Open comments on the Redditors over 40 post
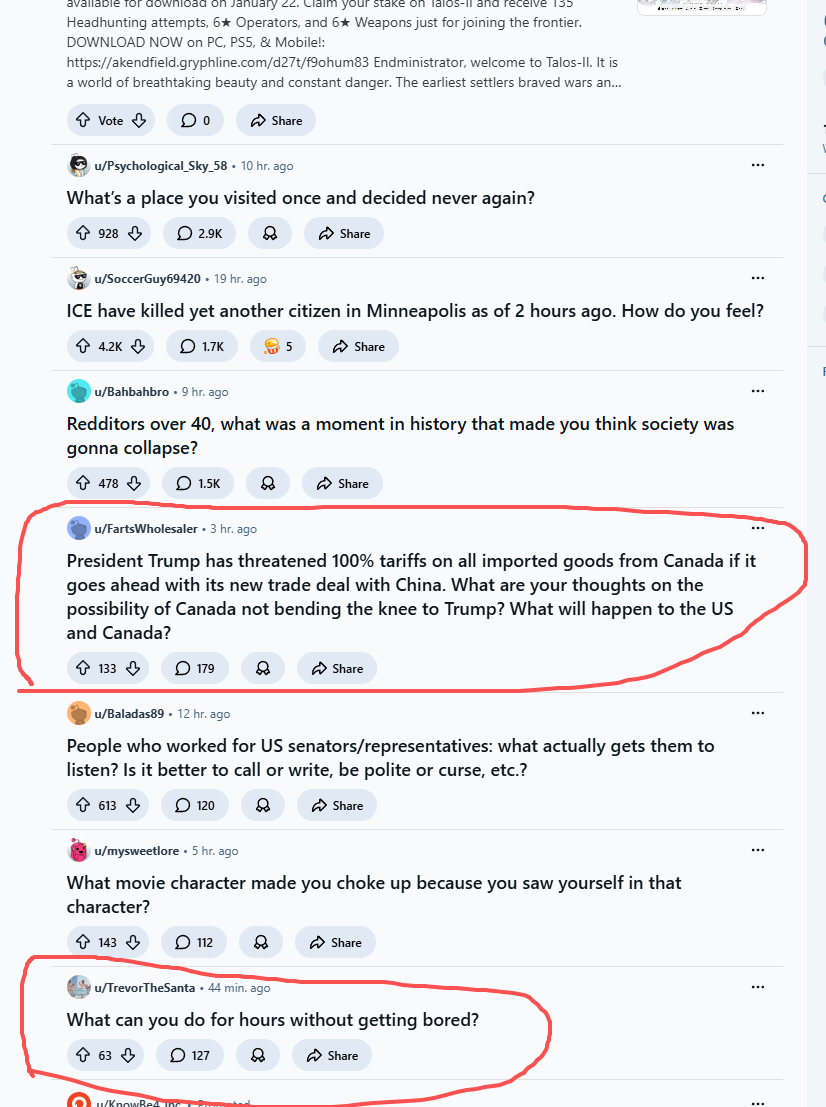Viewport: 826px width, 1107px height. 198,484
